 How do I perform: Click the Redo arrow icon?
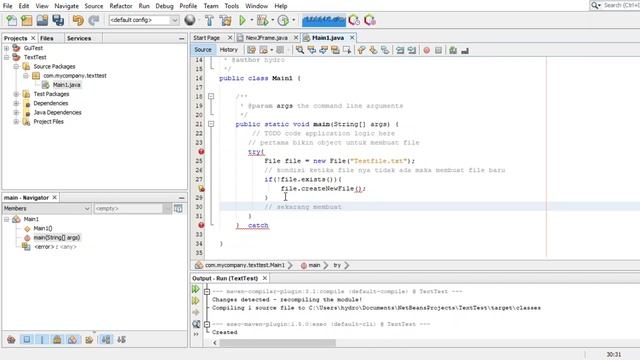pos(94,20)
